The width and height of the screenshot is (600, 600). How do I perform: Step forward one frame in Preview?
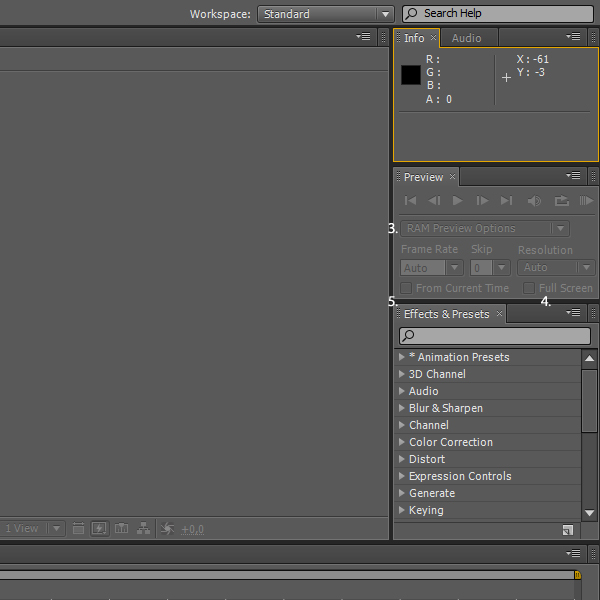(482, 201)
